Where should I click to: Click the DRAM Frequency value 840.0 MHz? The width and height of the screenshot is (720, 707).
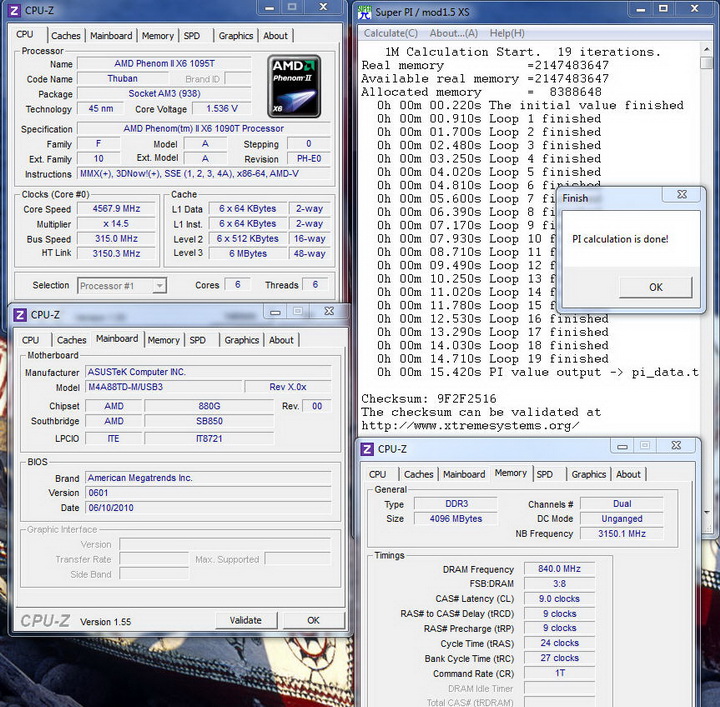click(x=559, y=569)
